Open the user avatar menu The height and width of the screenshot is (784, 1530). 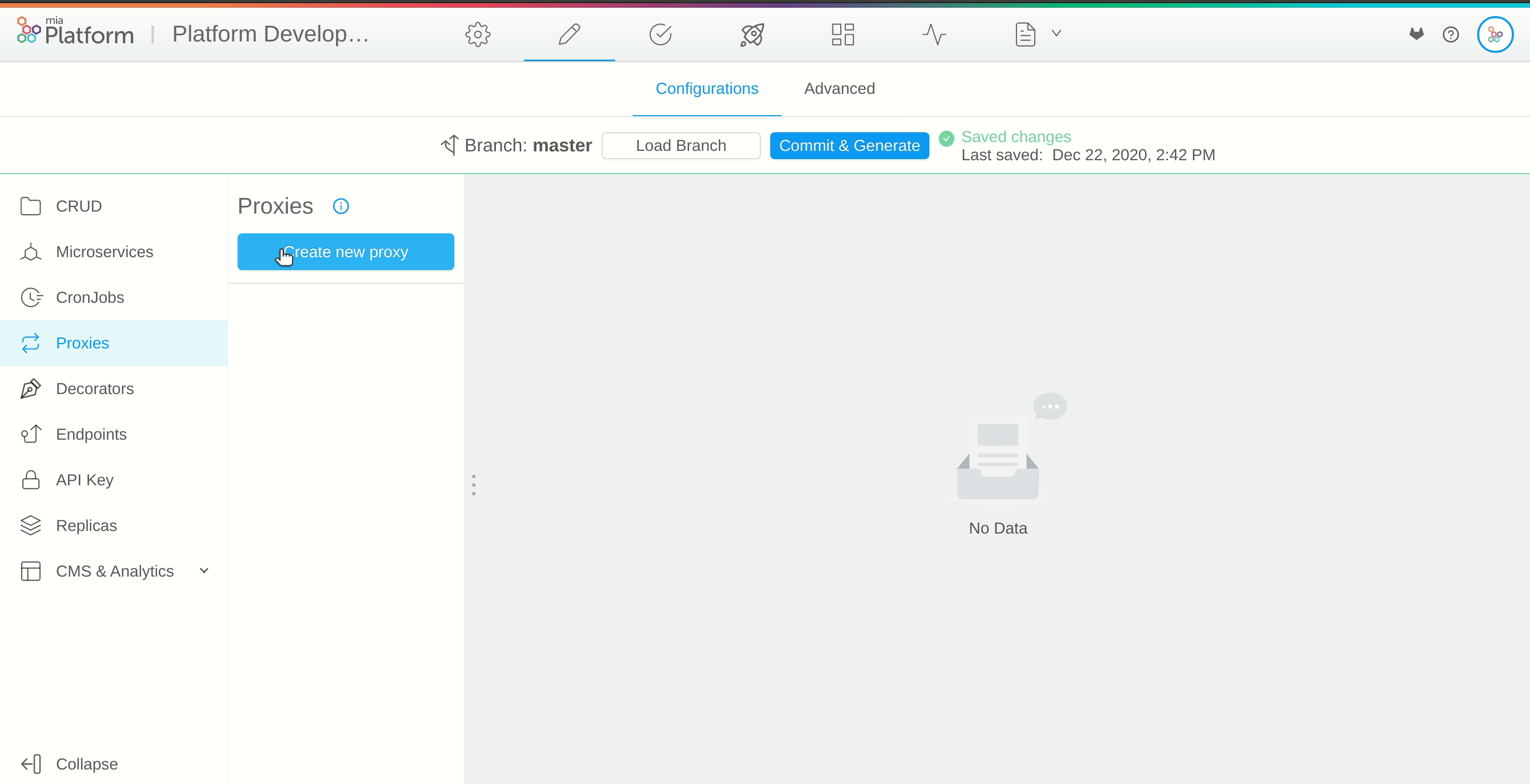click(1495, 34)
